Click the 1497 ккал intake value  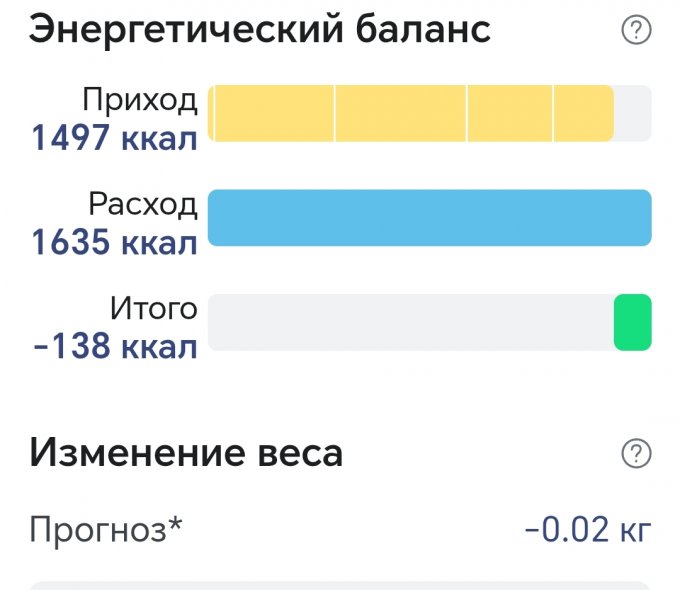[x=114, y=138]
